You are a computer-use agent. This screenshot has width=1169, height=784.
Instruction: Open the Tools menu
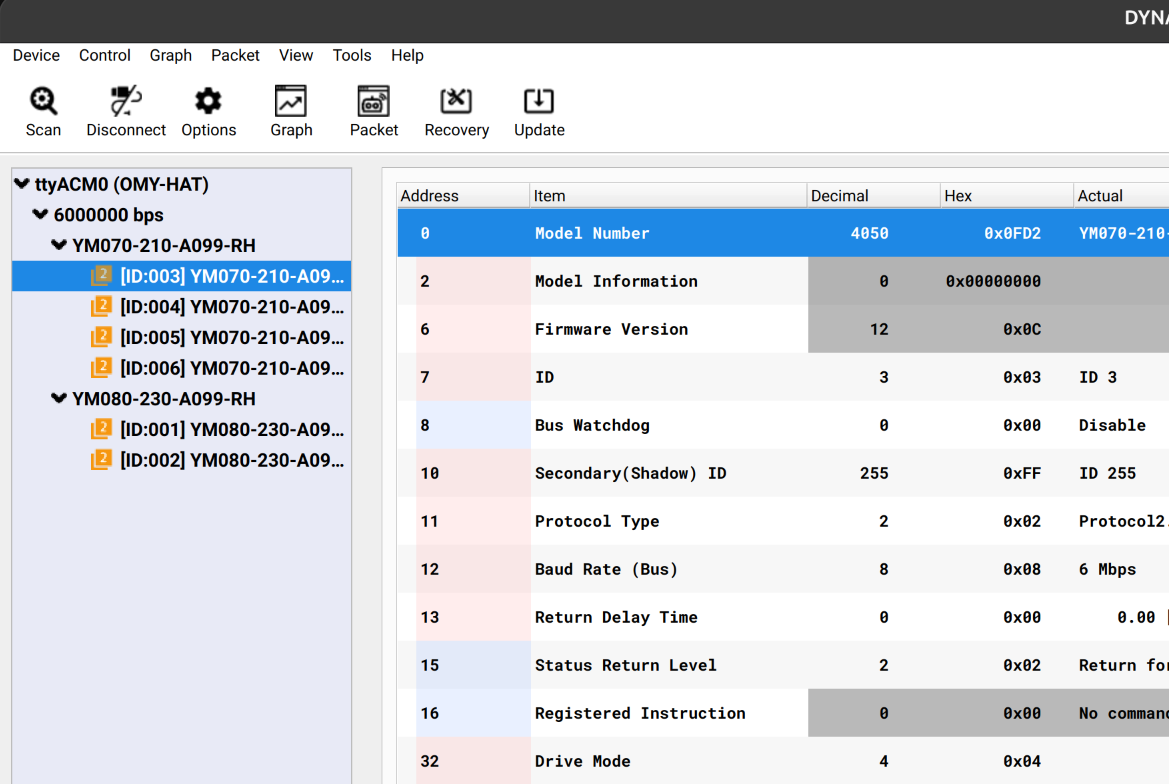coord(352,56)
